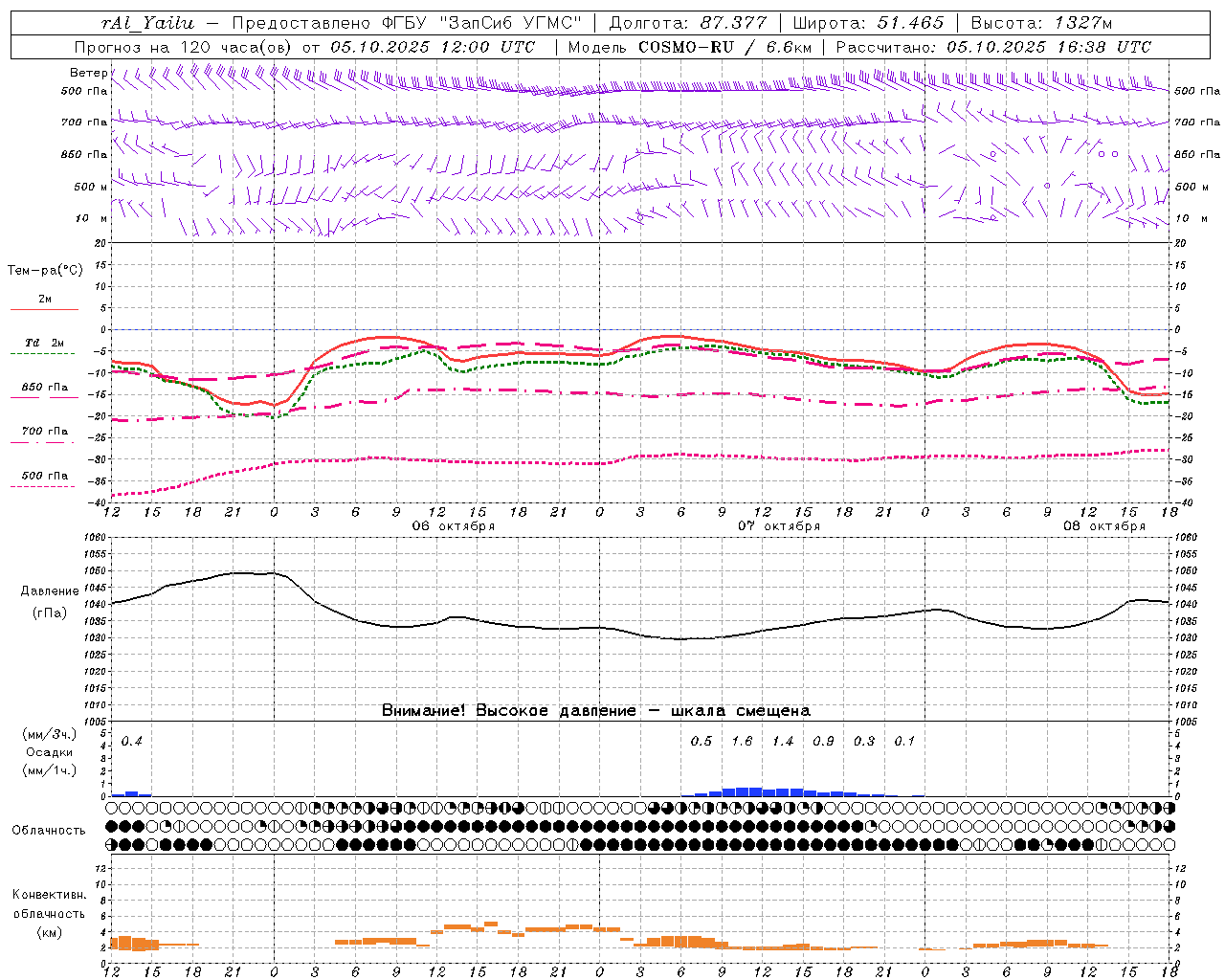Click the 0.4 precipitation amount
The height and width of the screenshot is (980, 1225).
click(131, 742)
